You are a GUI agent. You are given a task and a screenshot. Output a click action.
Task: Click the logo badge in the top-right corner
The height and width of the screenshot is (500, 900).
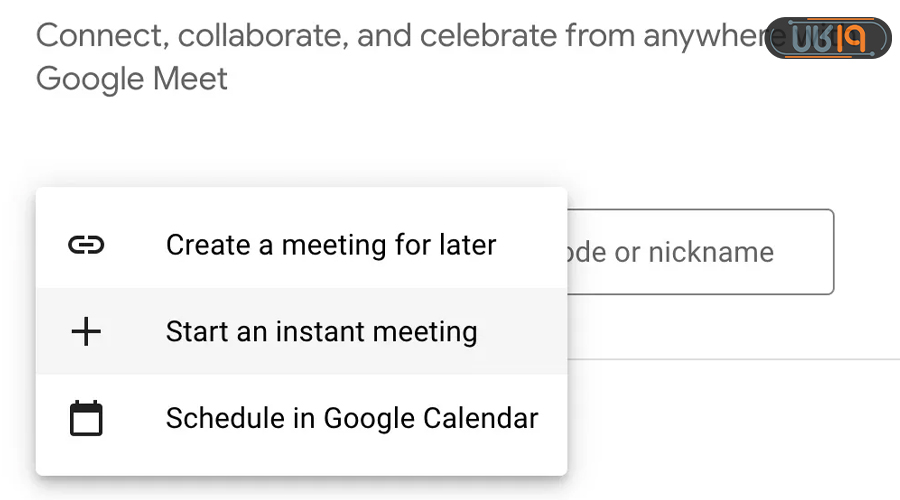click(828, 38)
